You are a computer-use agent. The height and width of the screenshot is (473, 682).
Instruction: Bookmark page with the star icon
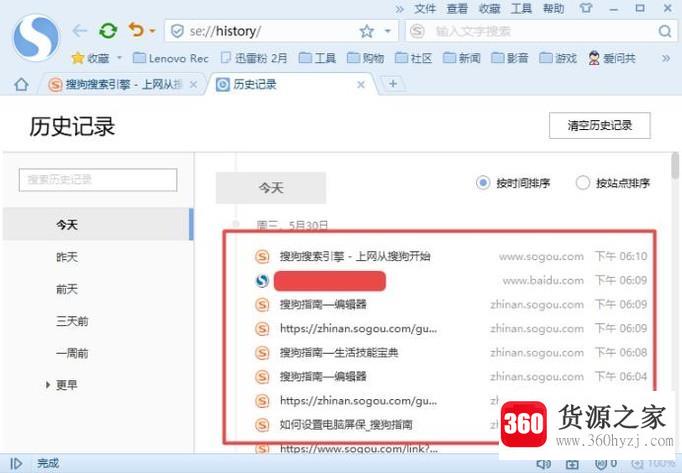(x=367, y=31)
